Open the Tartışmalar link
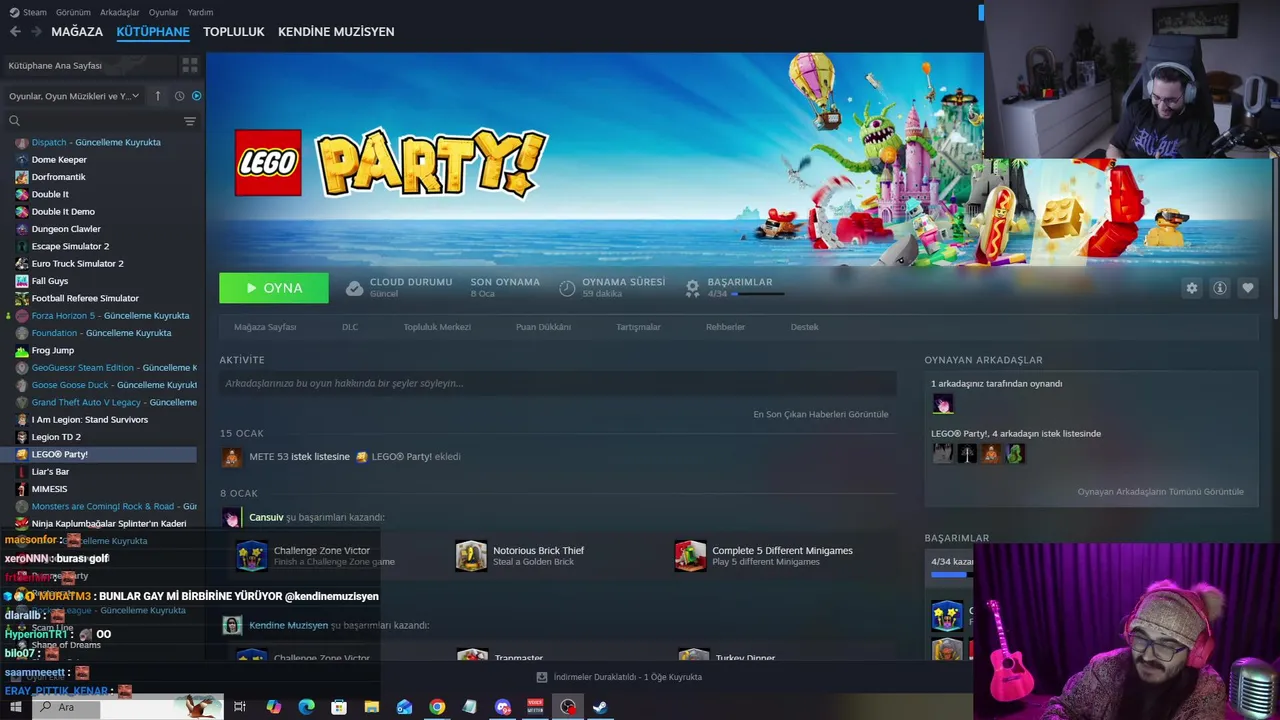The width and height of the screenshot is (1280, 720). (638, 327)
